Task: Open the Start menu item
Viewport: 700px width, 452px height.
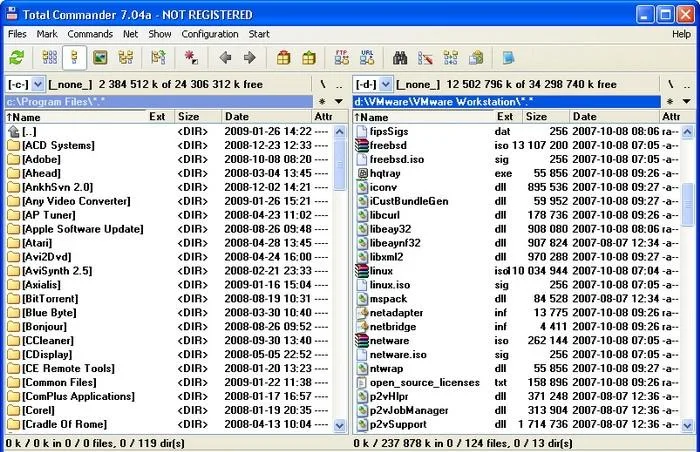Action: coord(259,34)
